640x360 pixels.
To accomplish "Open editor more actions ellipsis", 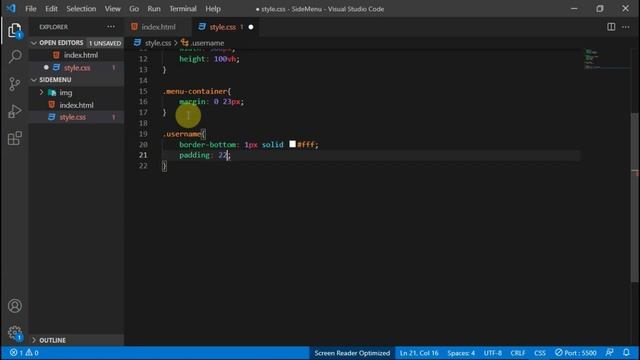I will click(x=626, y=27).
